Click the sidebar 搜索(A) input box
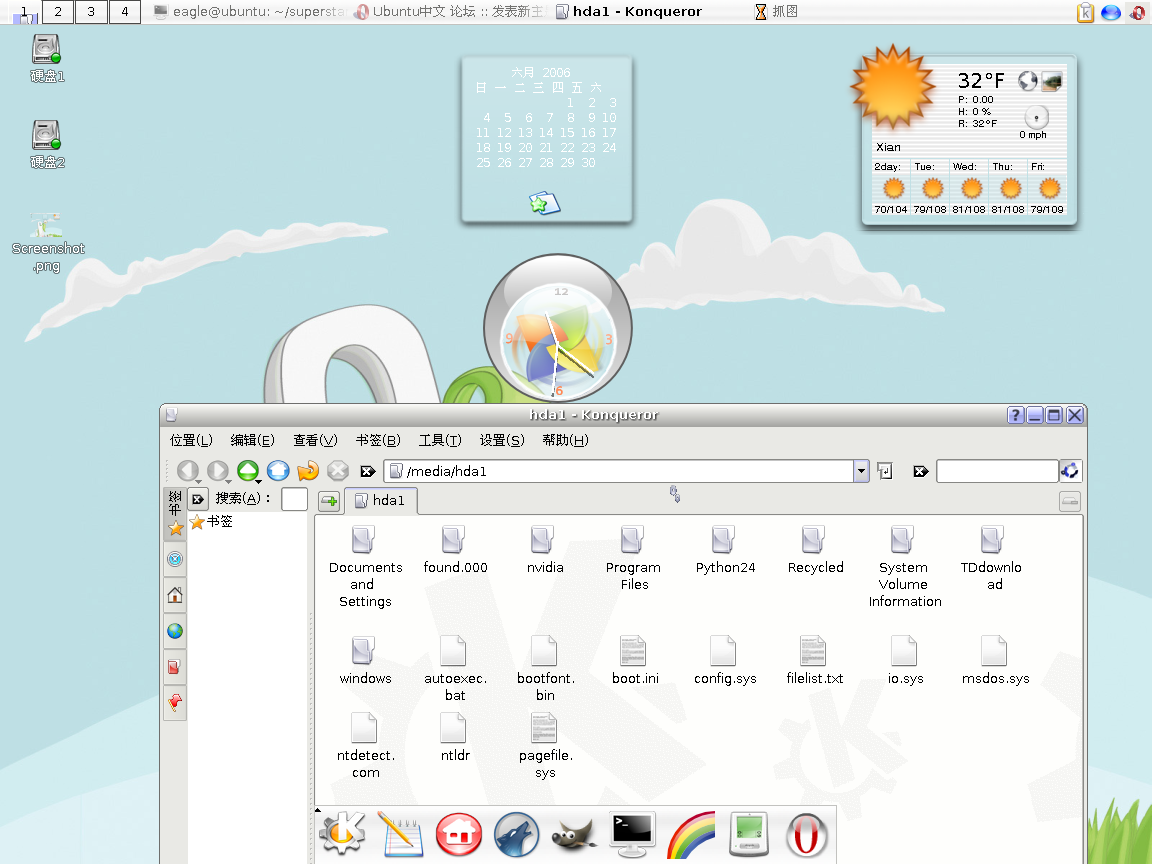Image resolution: width=1152 pixels, height=864 pixels. click(x=295, y=499)
